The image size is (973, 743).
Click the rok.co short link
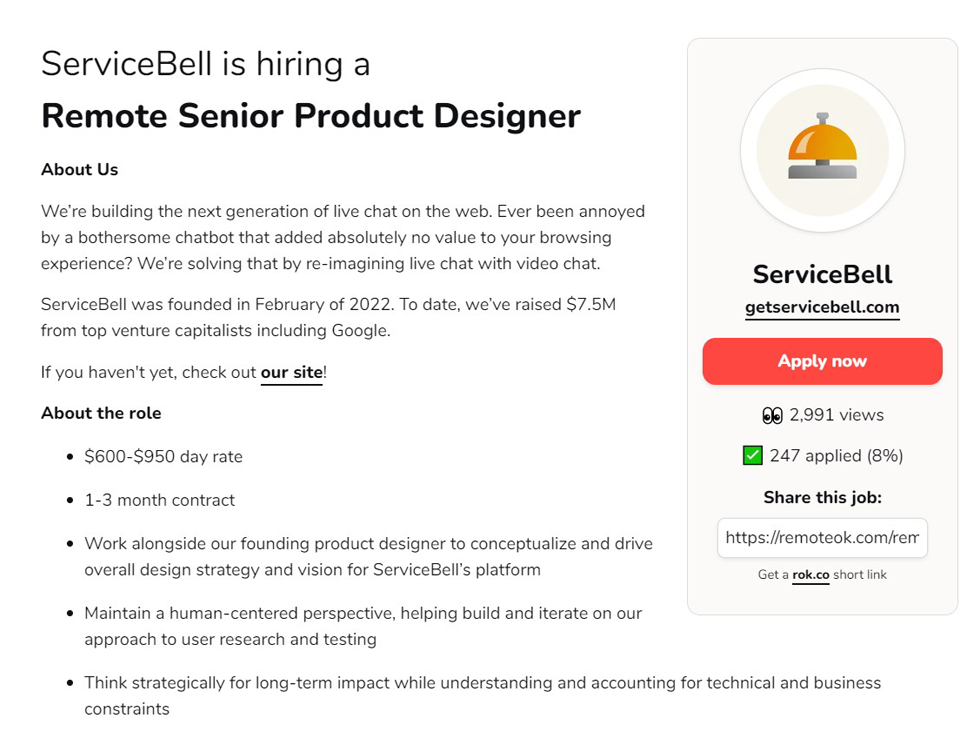(810, 575)
